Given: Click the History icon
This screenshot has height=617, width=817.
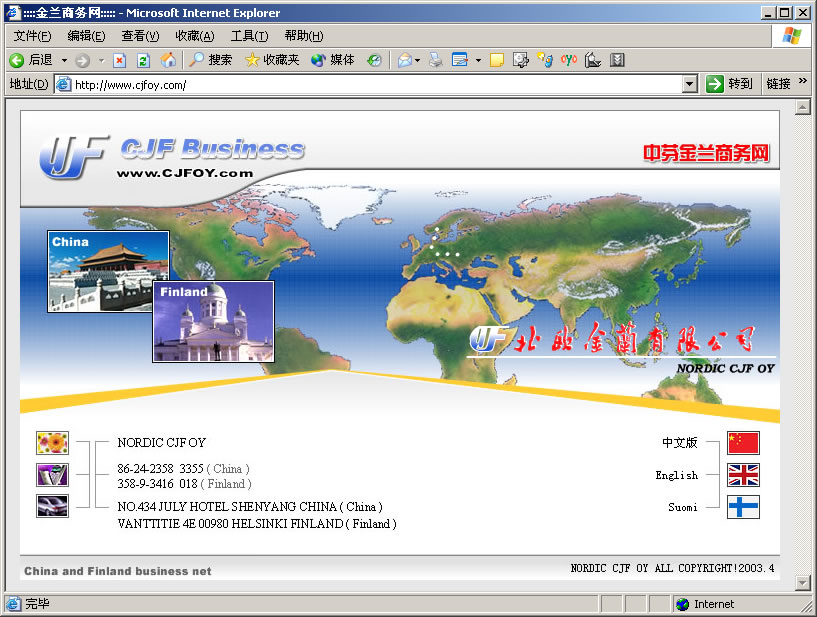Looking at the screenshot, I should (374, 60).
